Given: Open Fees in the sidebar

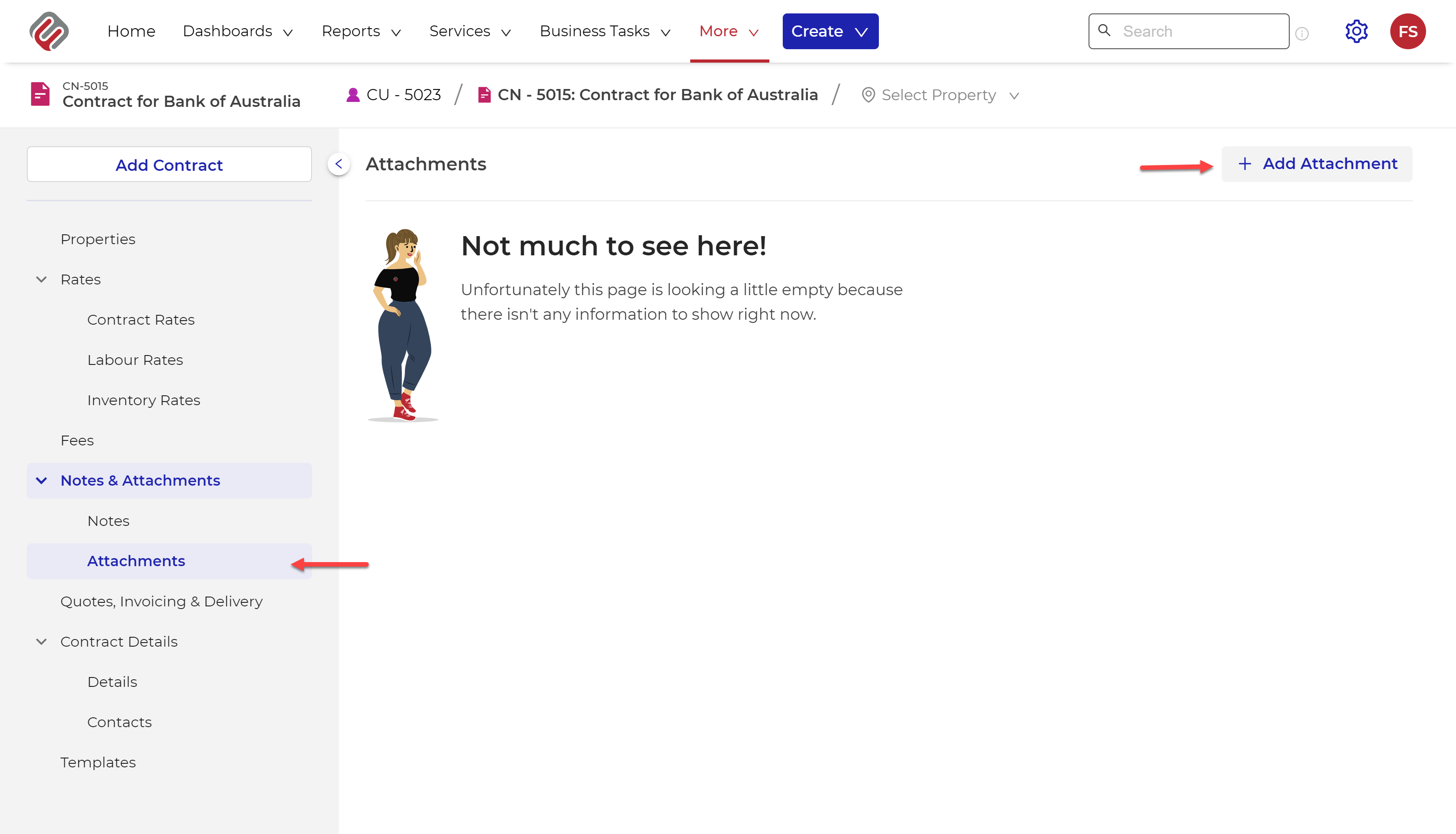Looking at the screenshot, I should point(77,440).
